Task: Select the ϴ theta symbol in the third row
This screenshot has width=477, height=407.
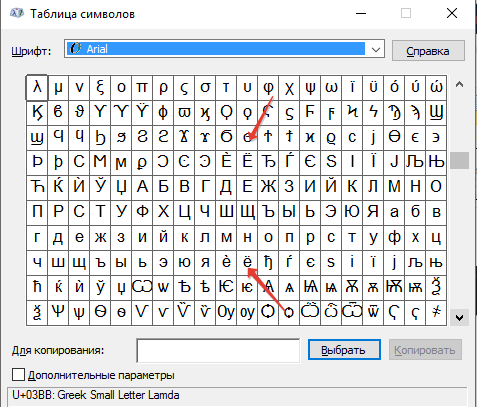Action: coord(394,138)
